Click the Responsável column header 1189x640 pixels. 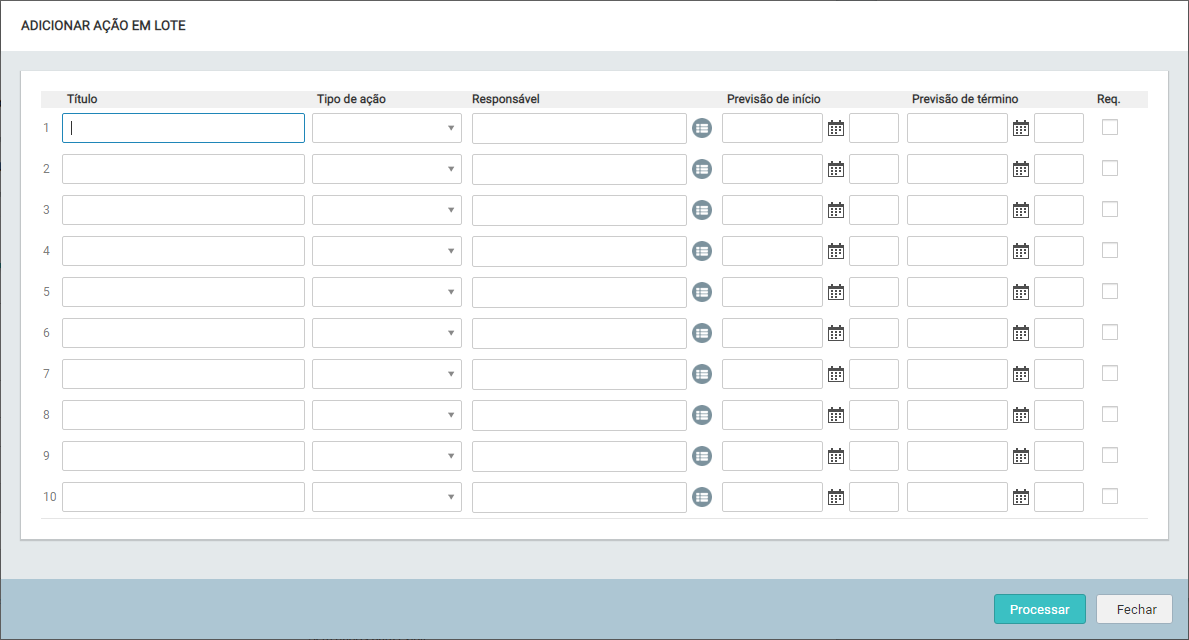(x=506, y=99)
